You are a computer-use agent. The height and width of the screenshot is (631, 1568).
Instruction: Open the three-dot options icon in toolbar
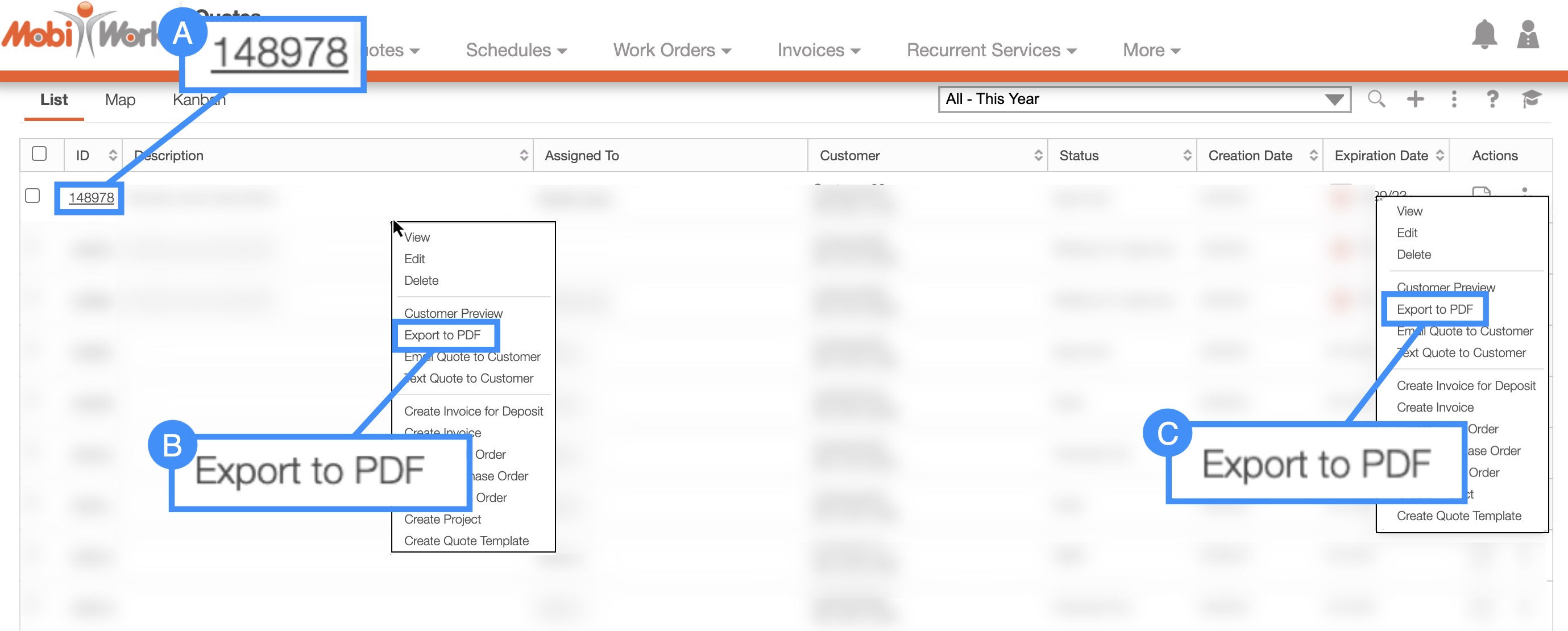click(x=1454, y=99)
